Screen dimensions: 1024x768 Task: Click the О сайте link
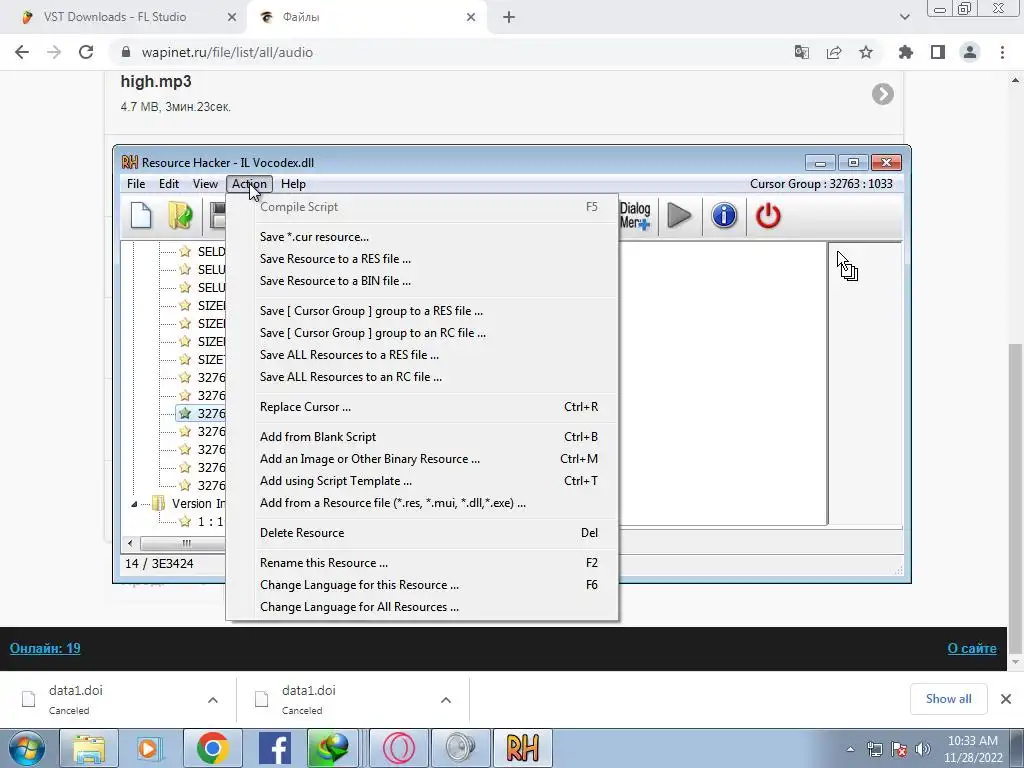click(x=972, y=648)
